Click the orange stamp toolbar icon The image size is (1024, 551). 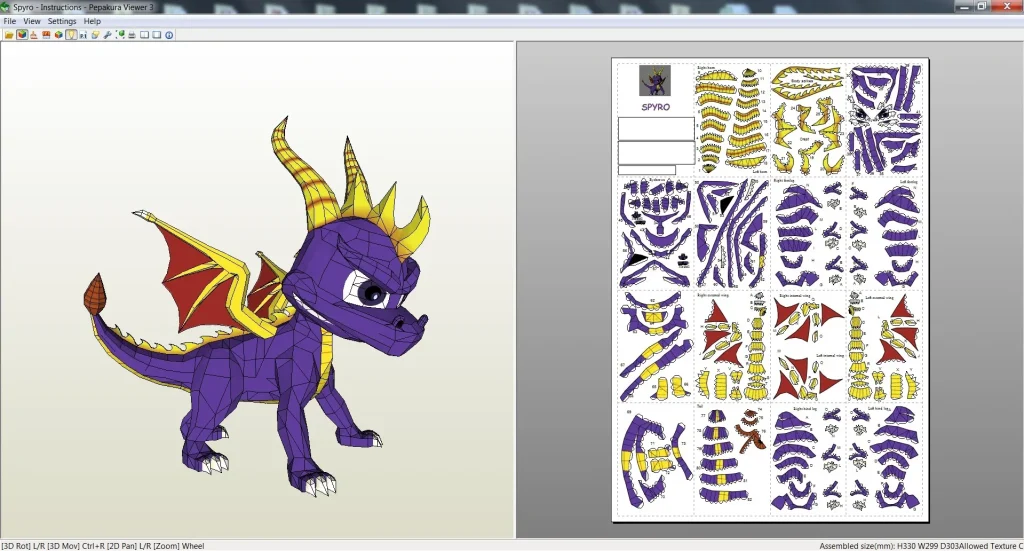[34, 35]
